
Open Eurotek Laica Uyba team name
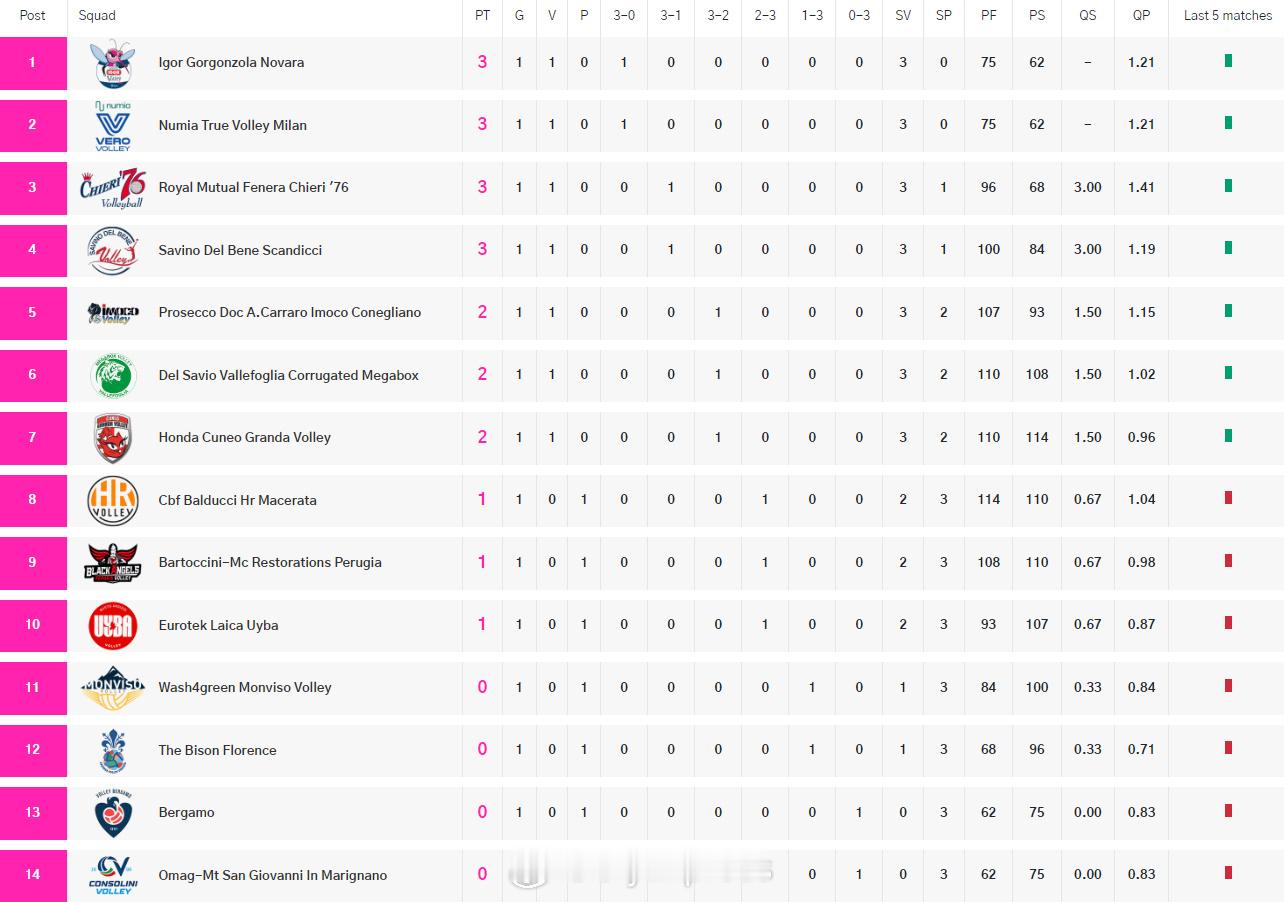[218, 625]
